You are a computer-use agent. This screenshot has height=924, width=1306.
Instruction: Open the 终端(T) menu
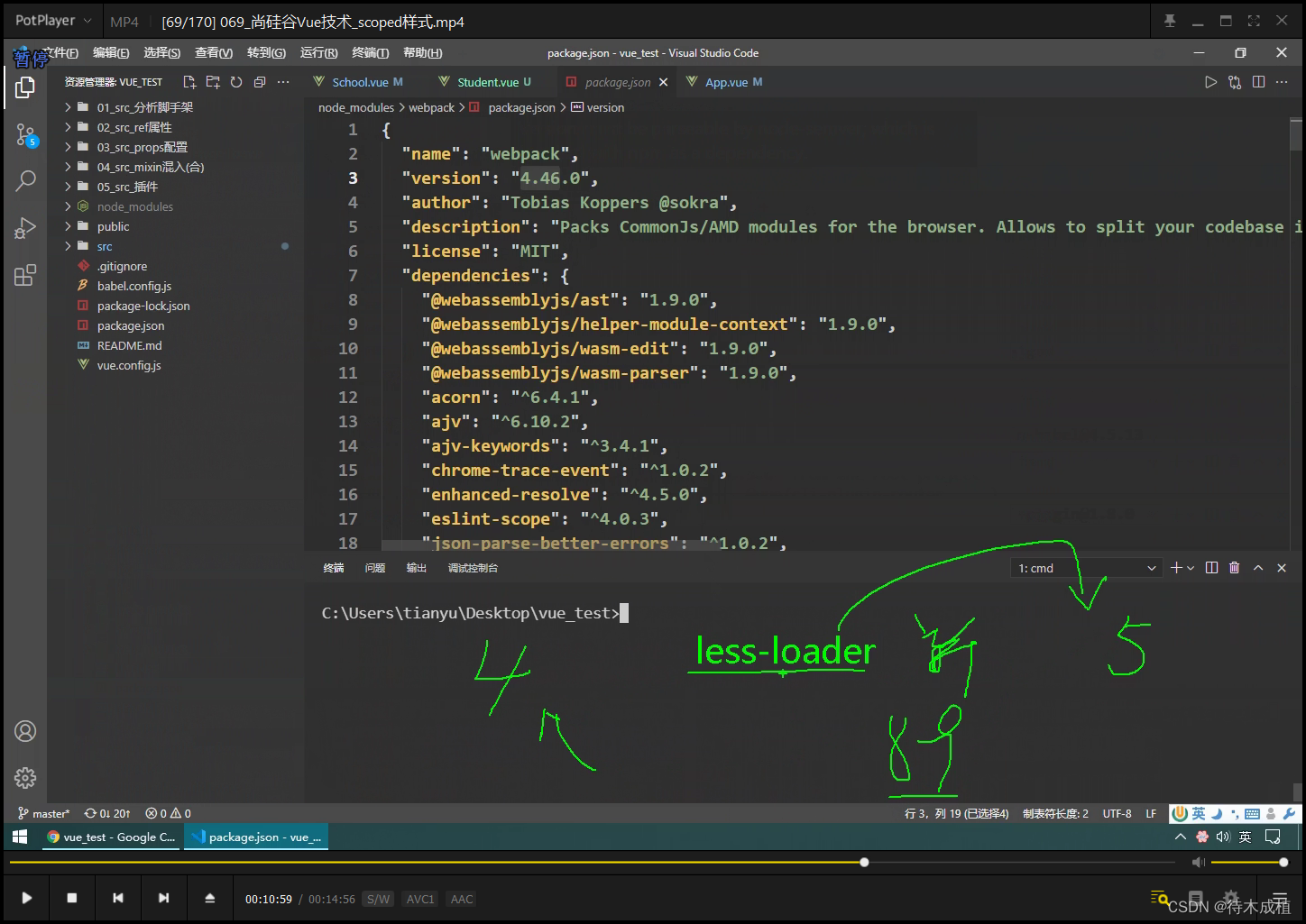pos(371,53)
